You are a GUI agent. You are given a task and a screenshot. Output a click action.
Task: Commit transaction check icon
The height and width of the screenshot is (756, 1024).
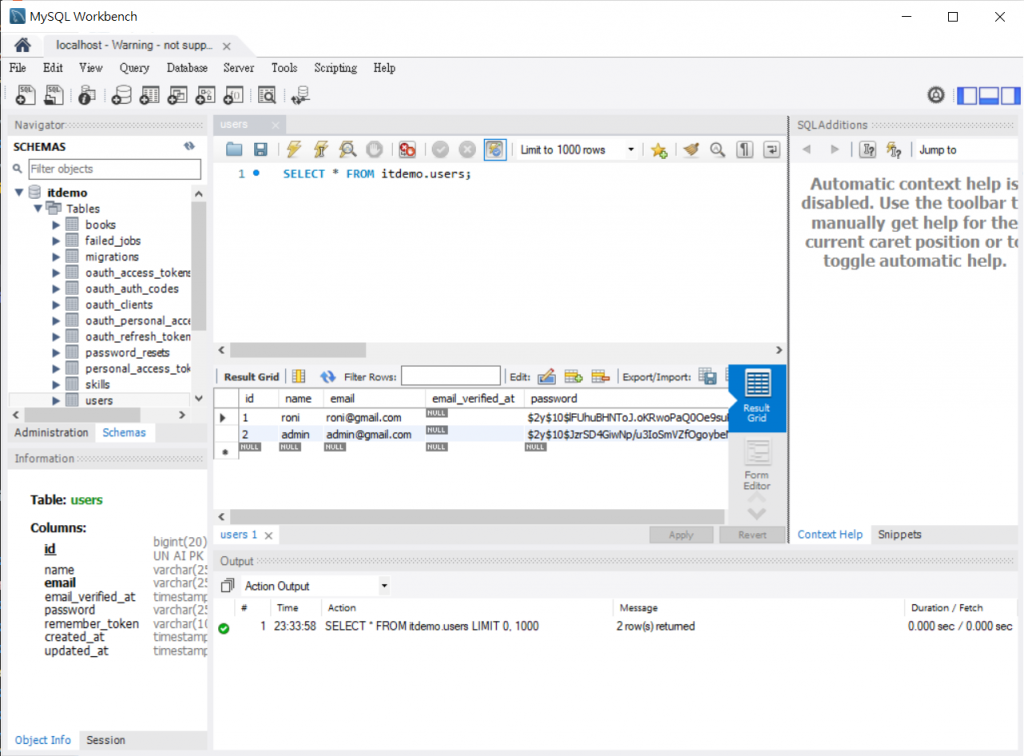click(x=441, y=150)
